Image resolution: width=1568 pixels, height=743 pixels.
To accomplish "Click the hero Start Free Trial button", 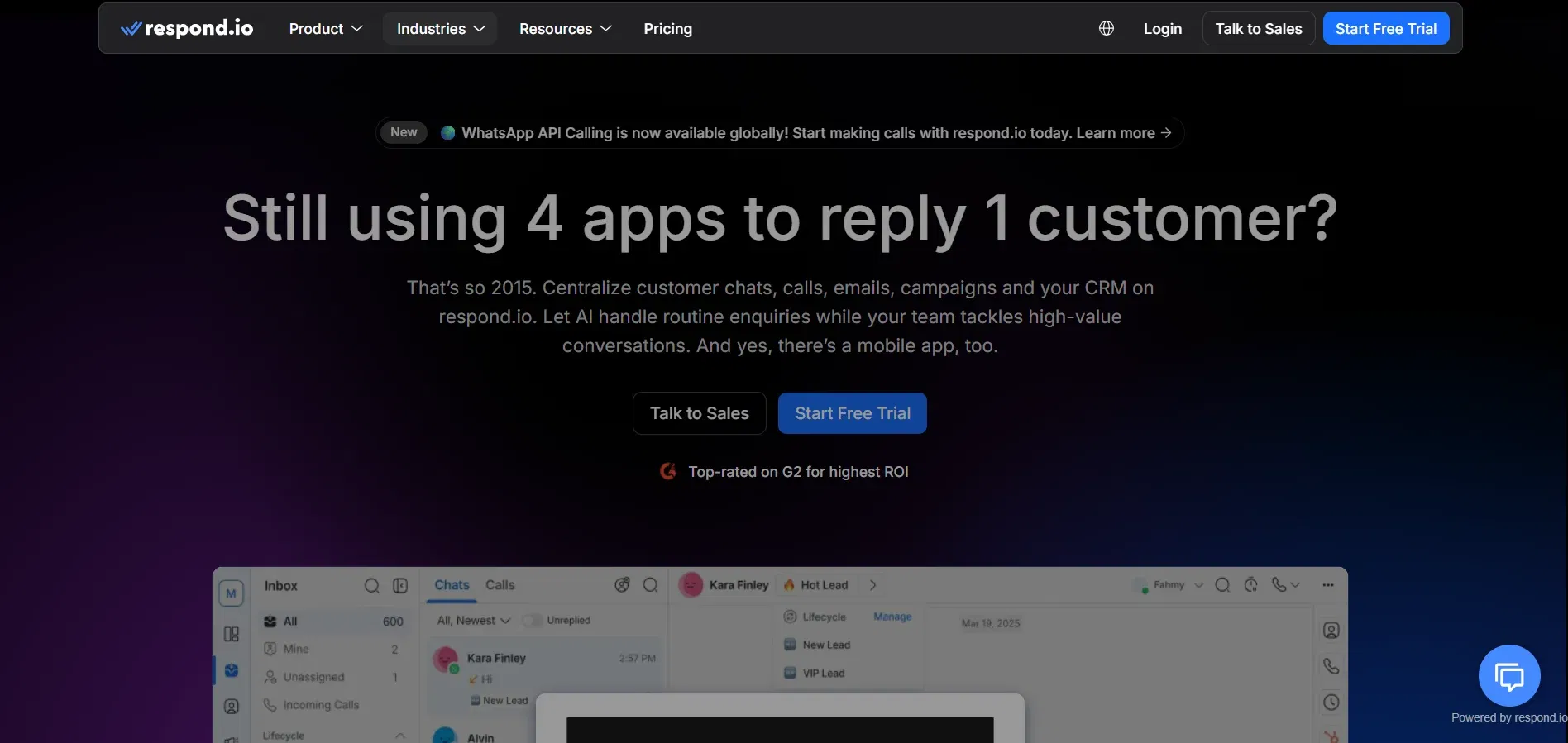I will 853,413.
